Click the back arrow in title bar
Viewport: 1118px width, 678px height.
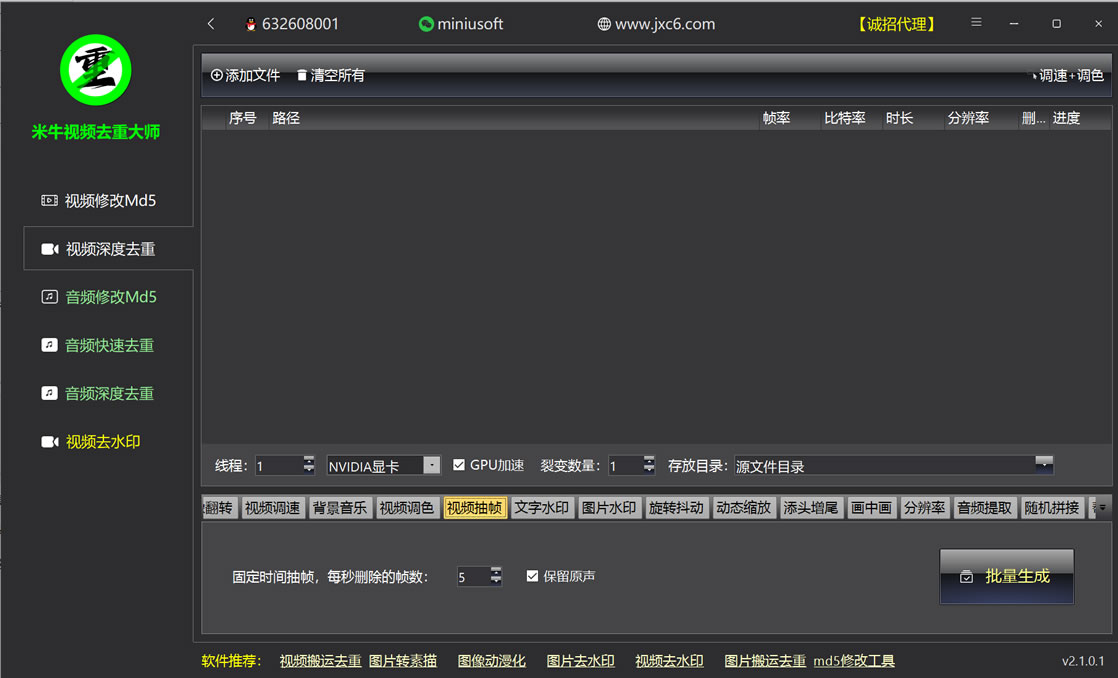[211, 24]
